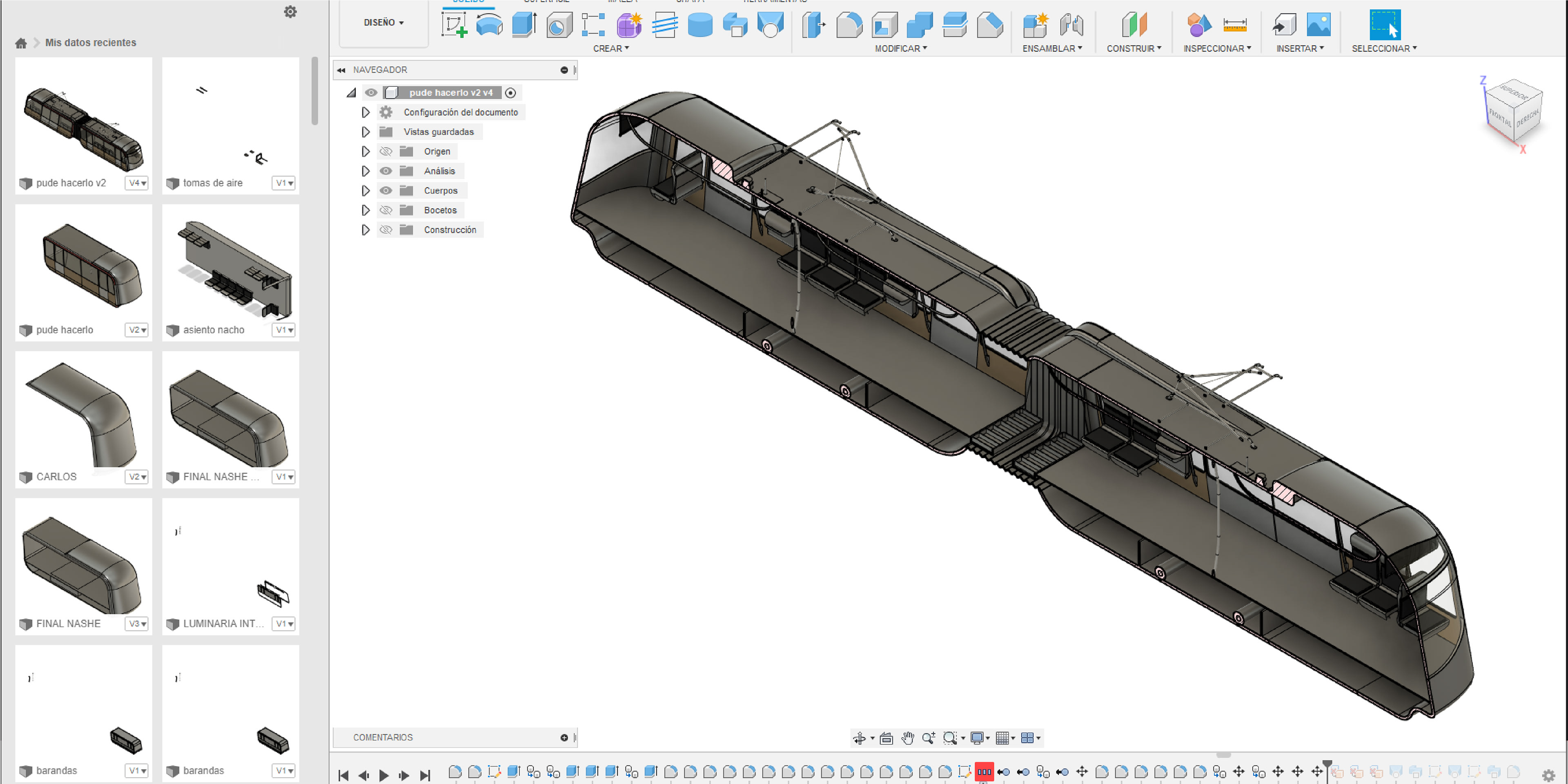Screen dimensions: 1568x784
Task: Open the INSPECCIONAR menu
Action: [1216, 48]
